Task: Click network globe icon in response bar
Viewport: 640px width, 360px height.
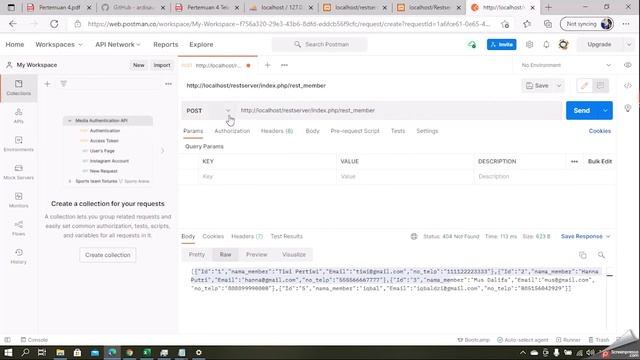Action: coord(414,236)
